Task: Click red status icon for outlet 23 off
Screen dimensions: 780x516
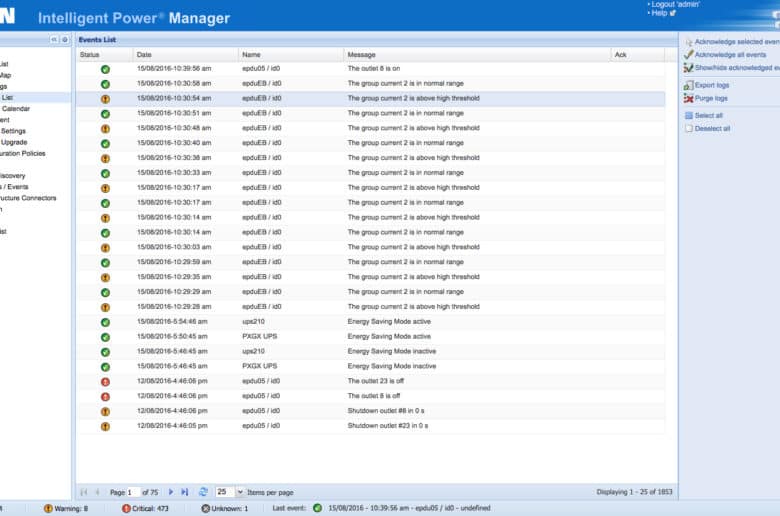Action: click(x=105, y=382)
